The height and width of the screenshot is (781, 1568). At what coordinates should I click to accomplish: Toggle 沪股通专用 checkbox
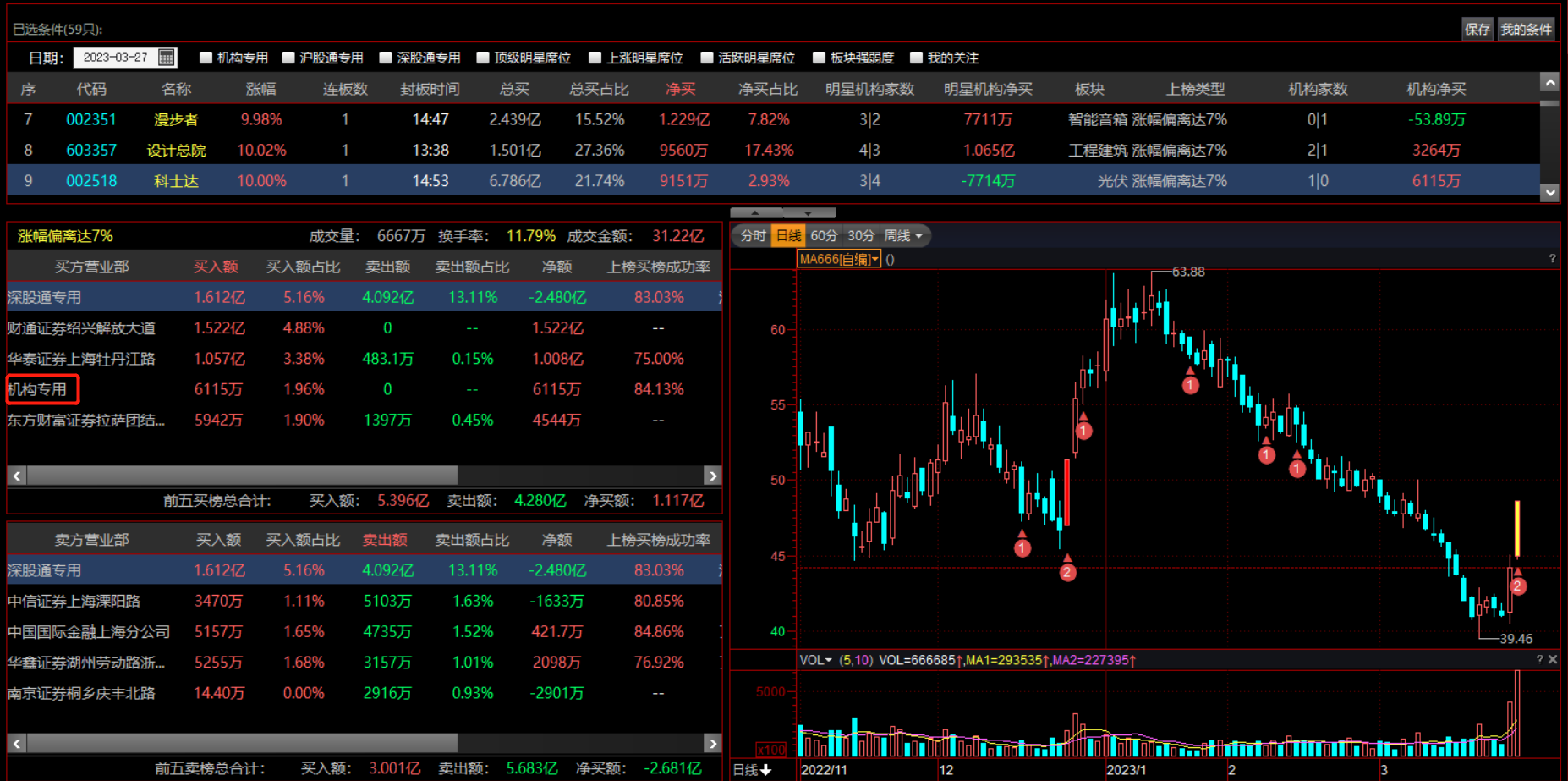pyautogui.click(x=288, y=58)
